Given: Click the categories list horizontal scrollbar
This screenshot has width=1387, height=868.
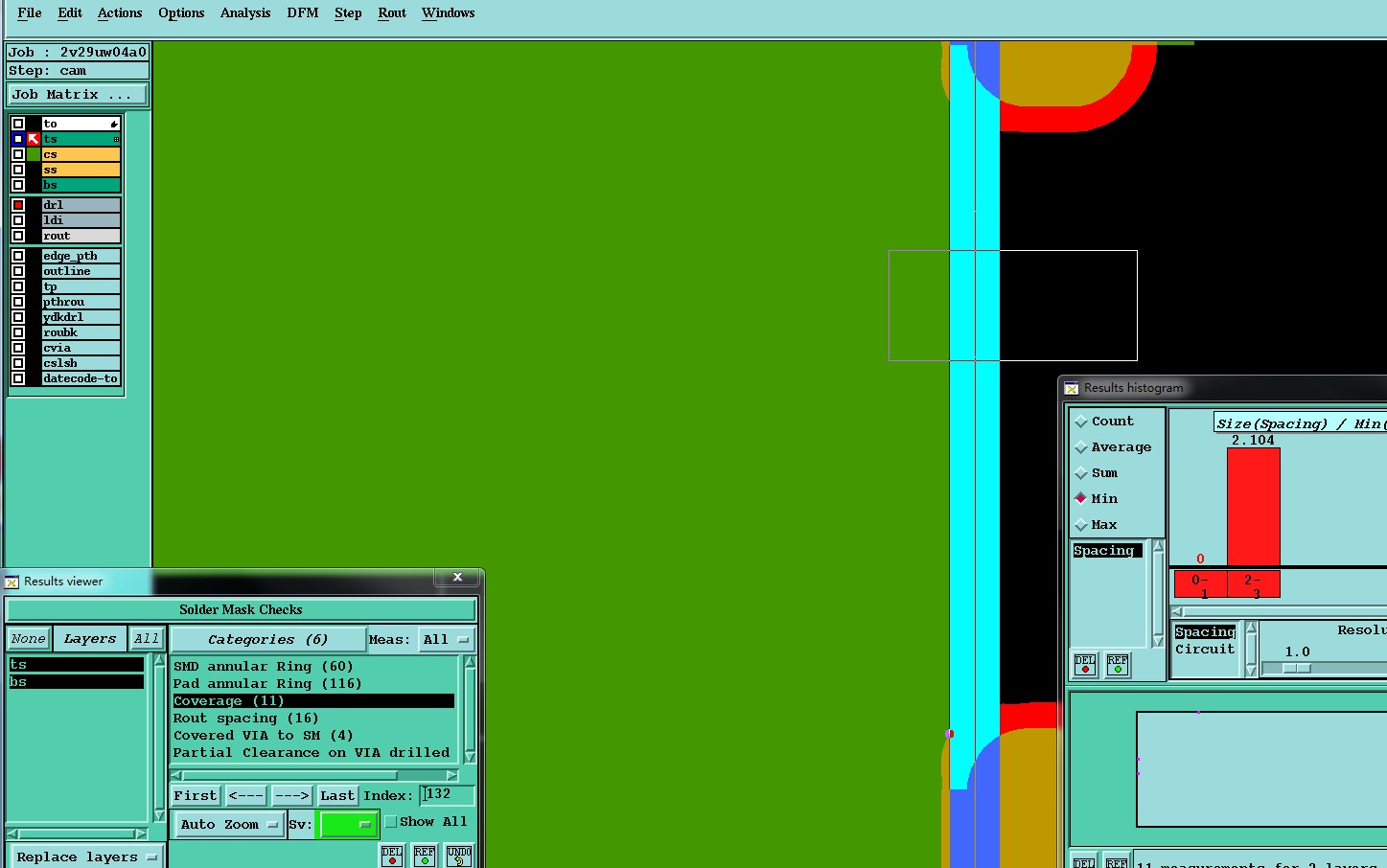Looking at the screenshot, I should (x=315, y=775).
